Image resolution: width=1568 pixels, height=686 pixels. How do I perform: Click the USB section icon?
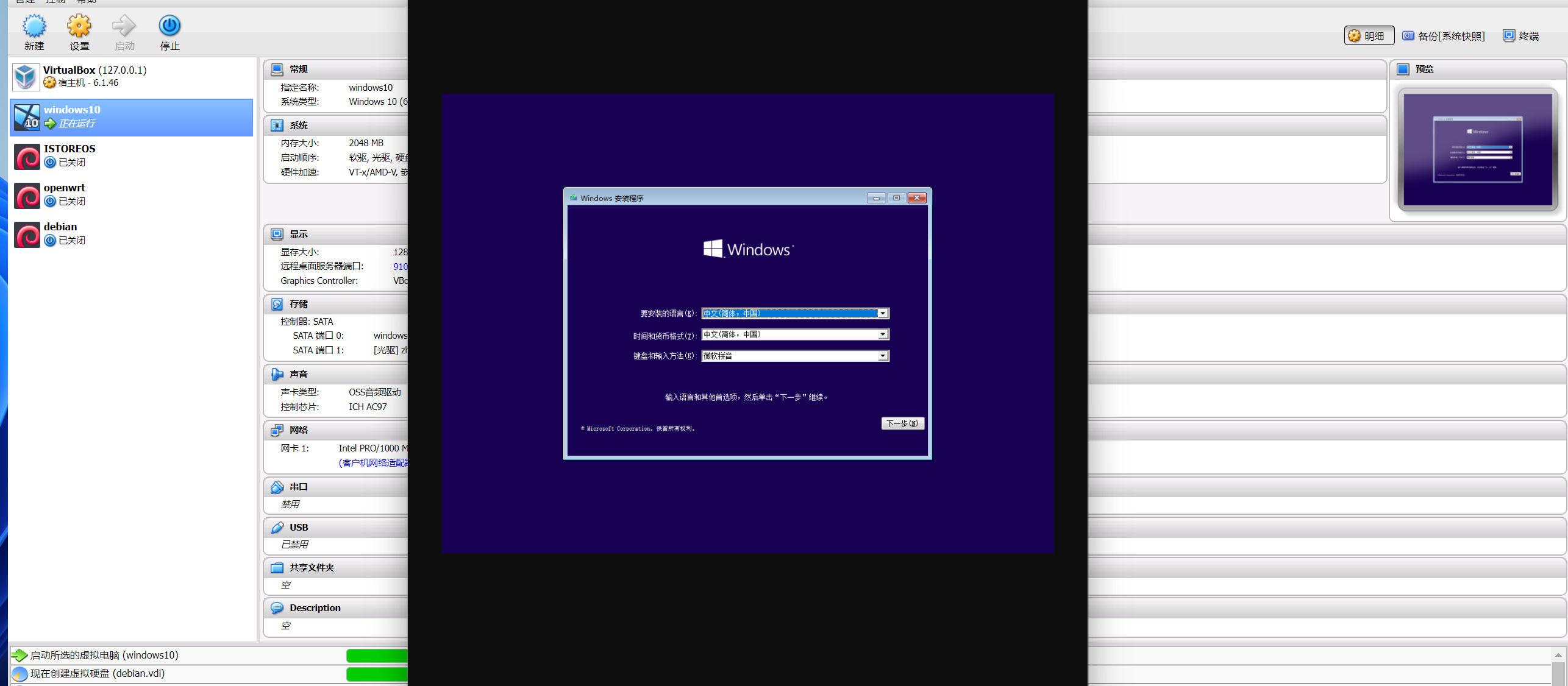pyautogui.click(x=277, y=528)
